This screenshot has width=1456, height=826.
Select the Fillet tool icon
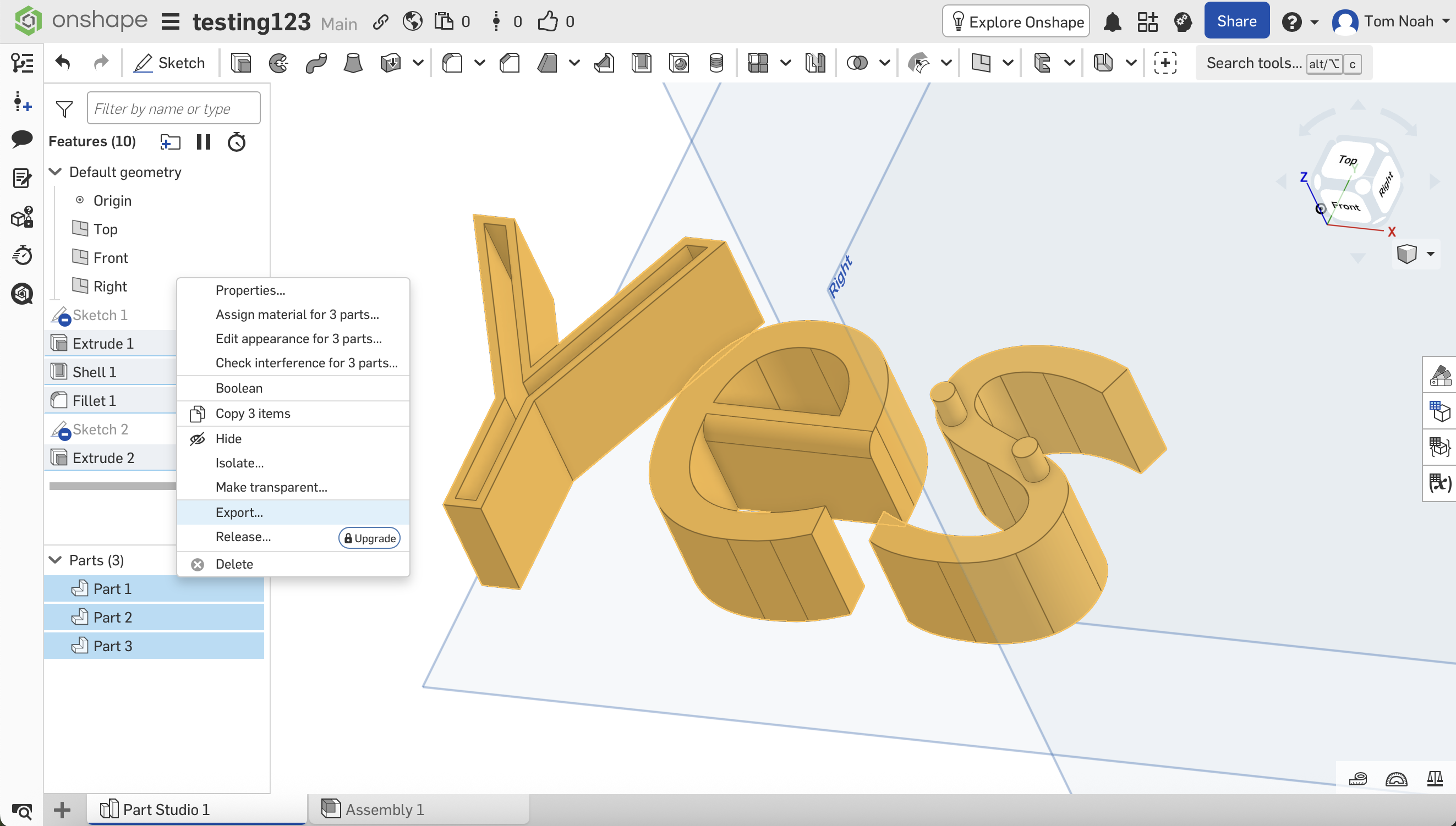(452, 62)
